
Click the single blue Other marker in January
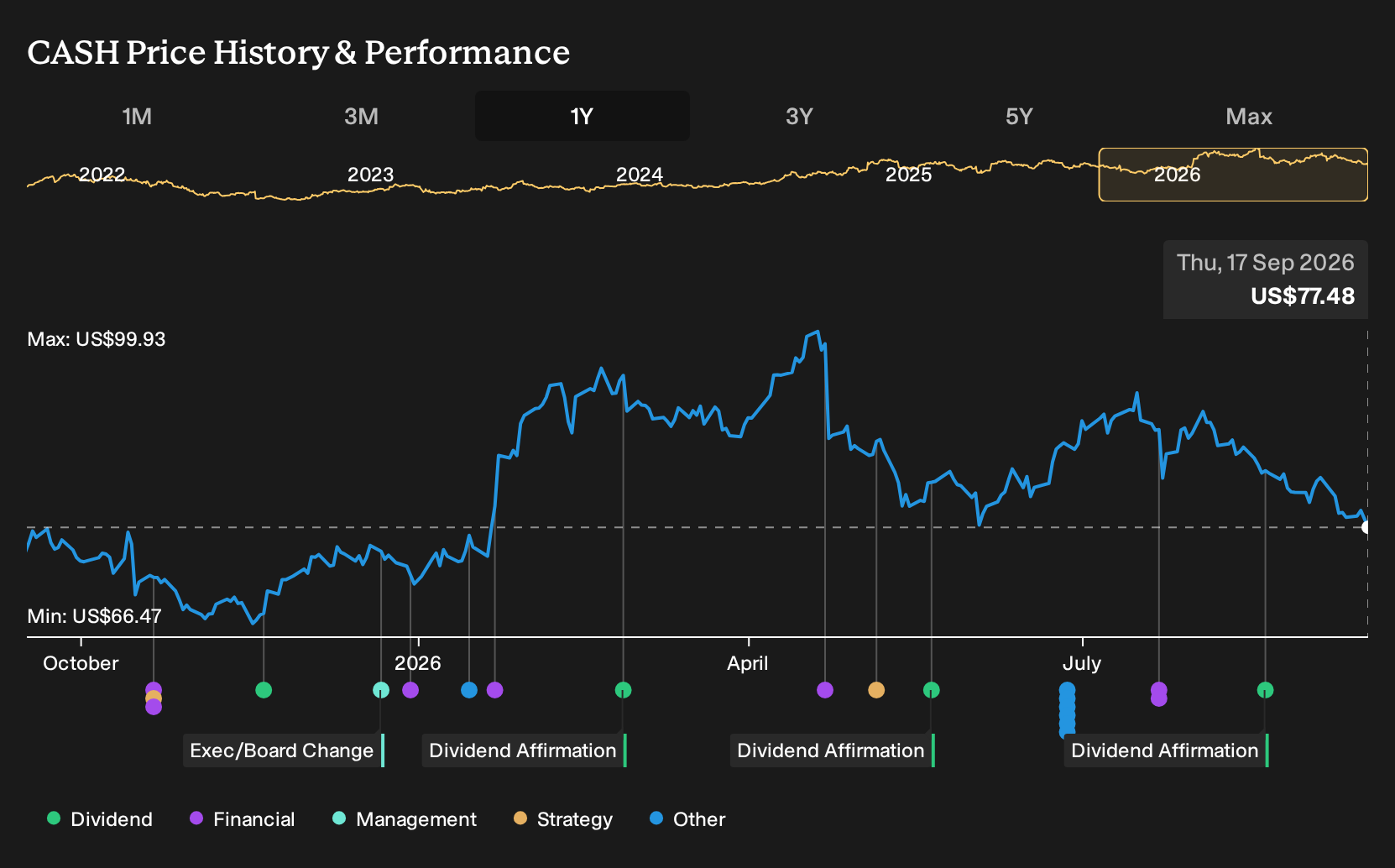[469, 690]
